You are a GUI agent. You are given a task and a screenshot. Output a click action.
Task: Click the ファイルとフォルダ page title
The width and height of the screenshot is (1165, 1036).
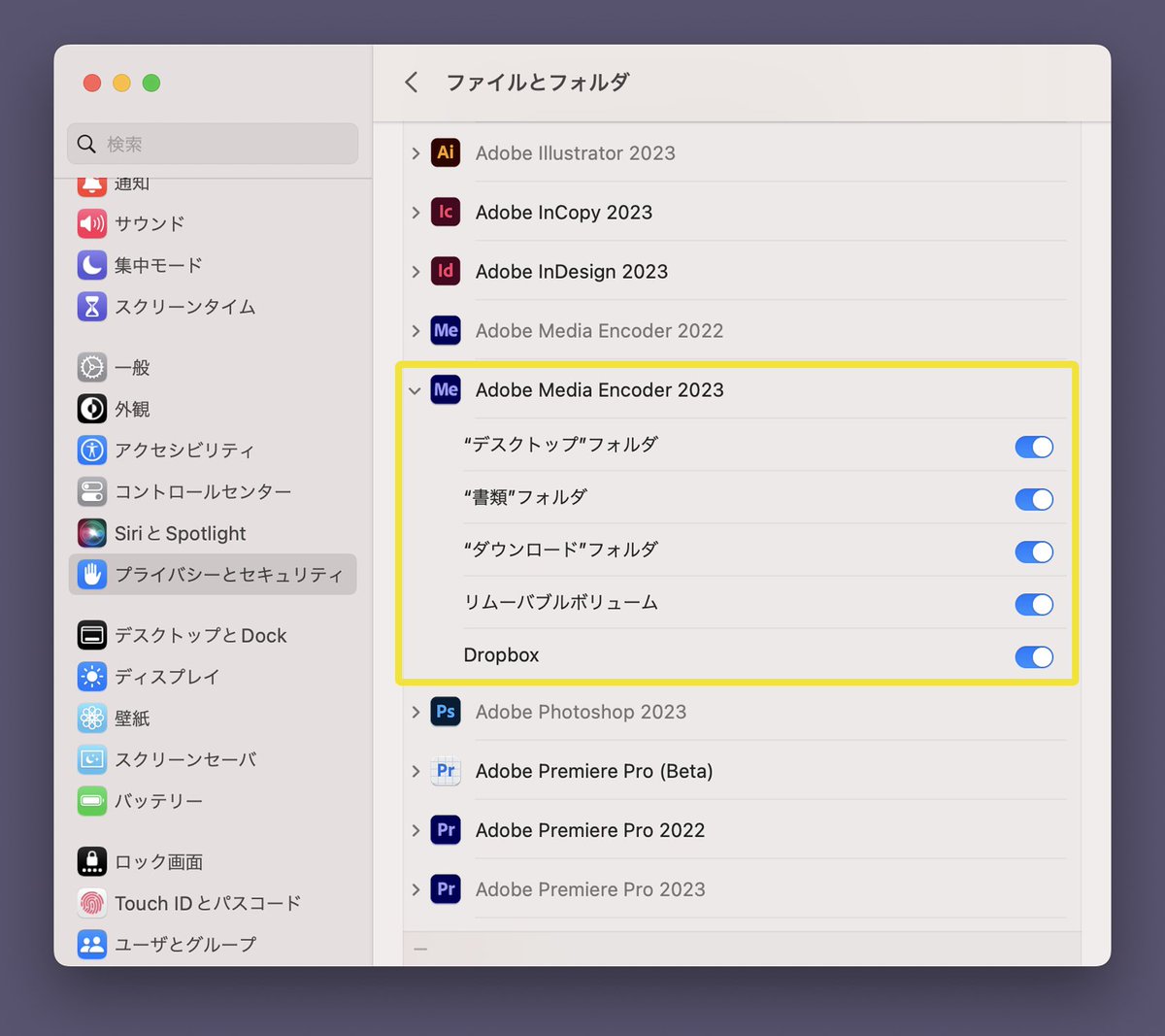(x=538, y=83)
